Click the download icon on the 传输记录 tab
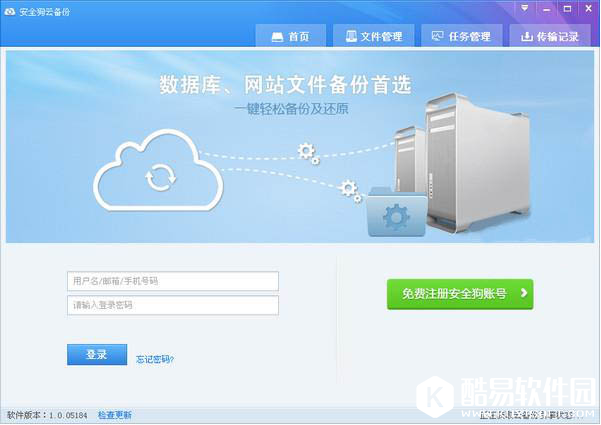The width and height of the screenshot is (601, 425). tap(527, 36)
